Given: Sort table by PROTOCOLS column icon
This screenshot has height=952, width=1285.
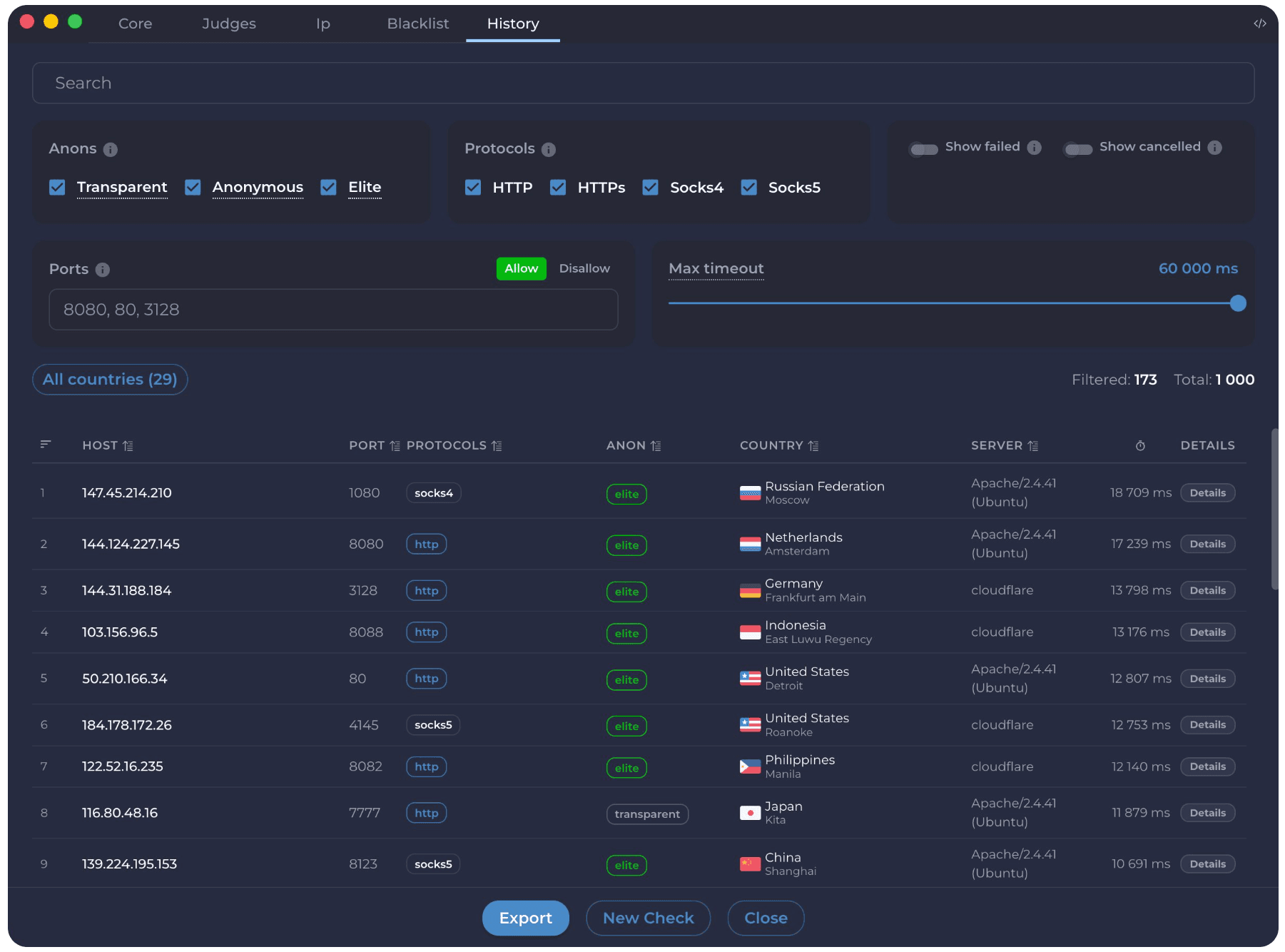Looking at the screenshot, I should coord(497,445).
